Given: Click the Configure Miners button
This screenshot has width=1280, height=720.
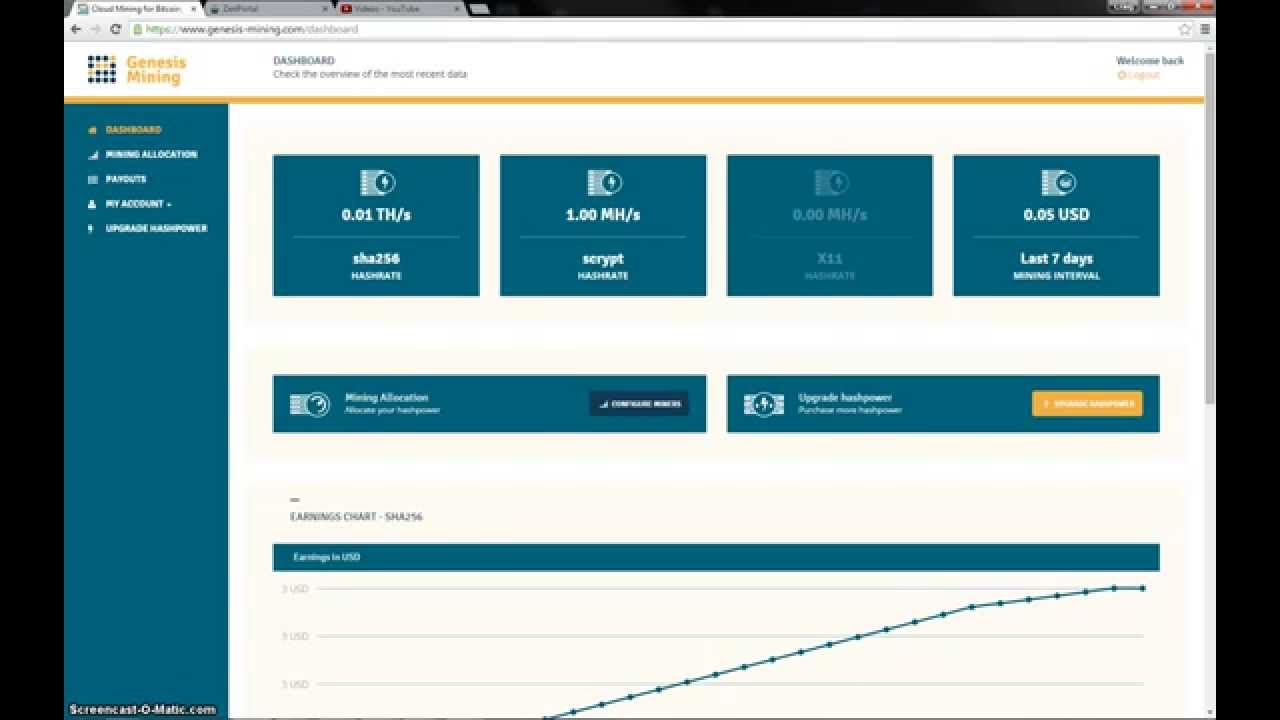Looking at the screenshot, I should [x=639, y=404].
